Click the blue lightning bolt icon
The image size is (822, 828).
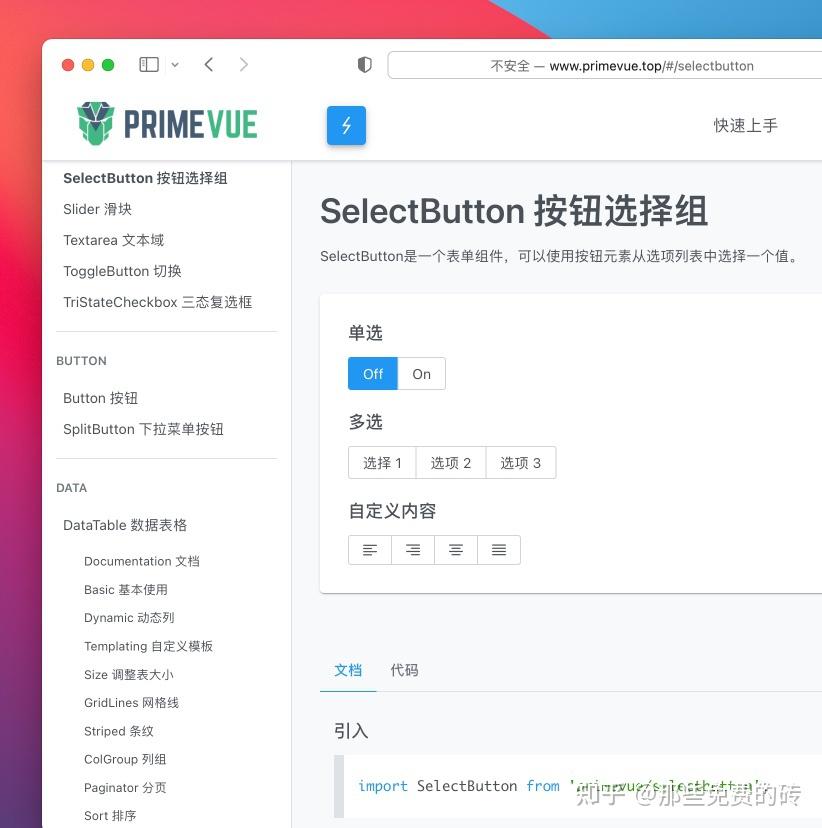pyautogui.click(x=346, y=125)
